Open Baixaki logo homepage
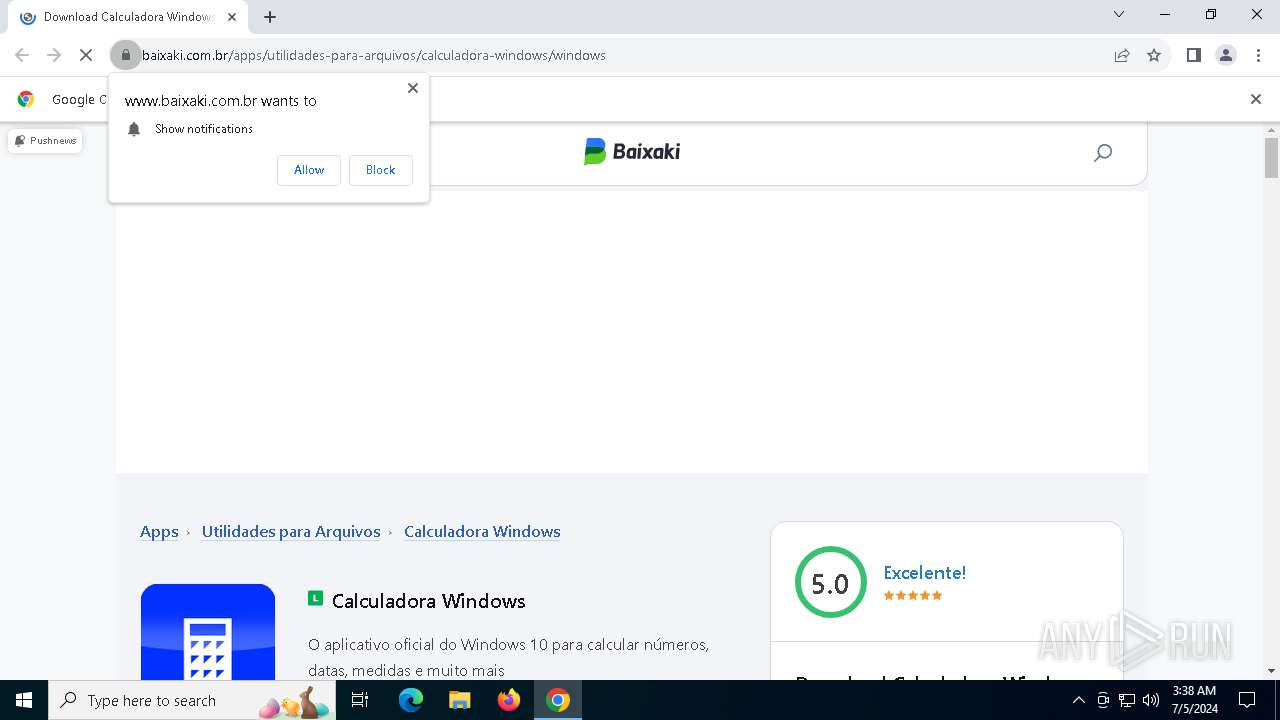Image resolution: width=1280 pixels, height=720 pixels. [x=632, y=151]
